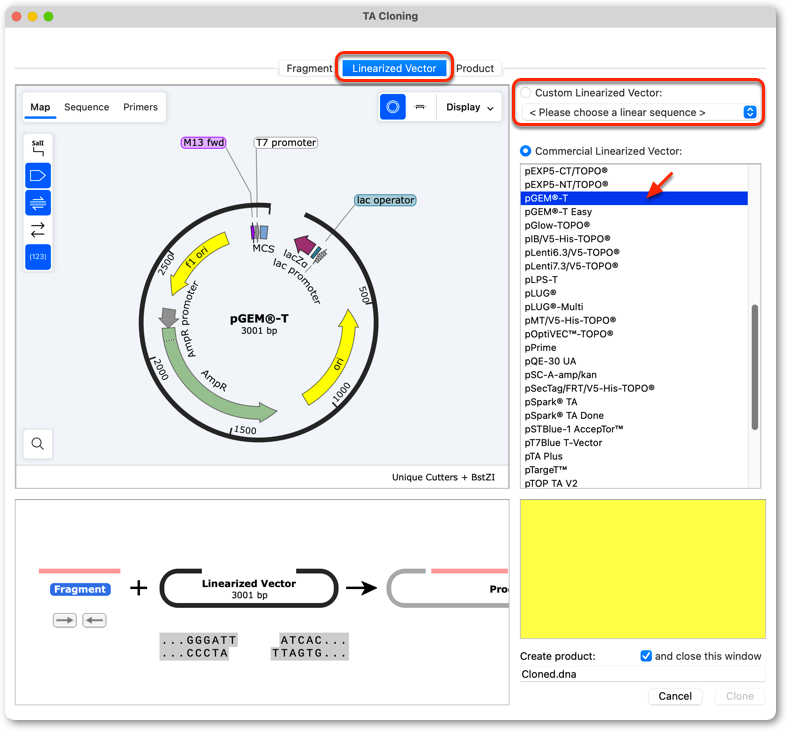Click the Linearized Vector diagram shape
This screenshot has height=731, width=787.
point(249,588)
